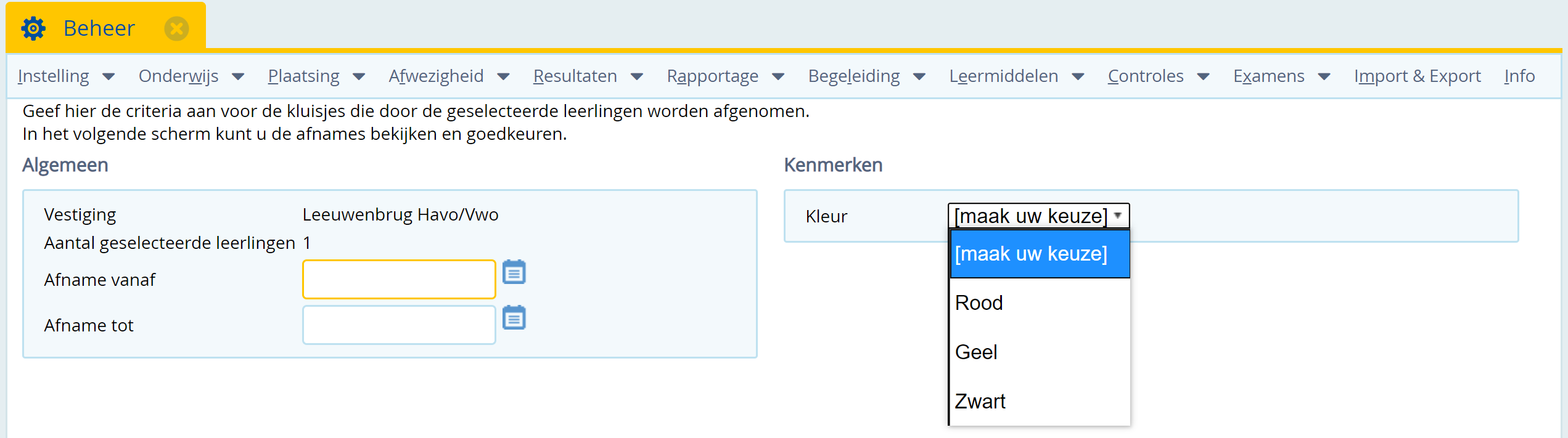1568x438 pixels.
Task: Show the Resultaten menu
Action: coord(588,76)
